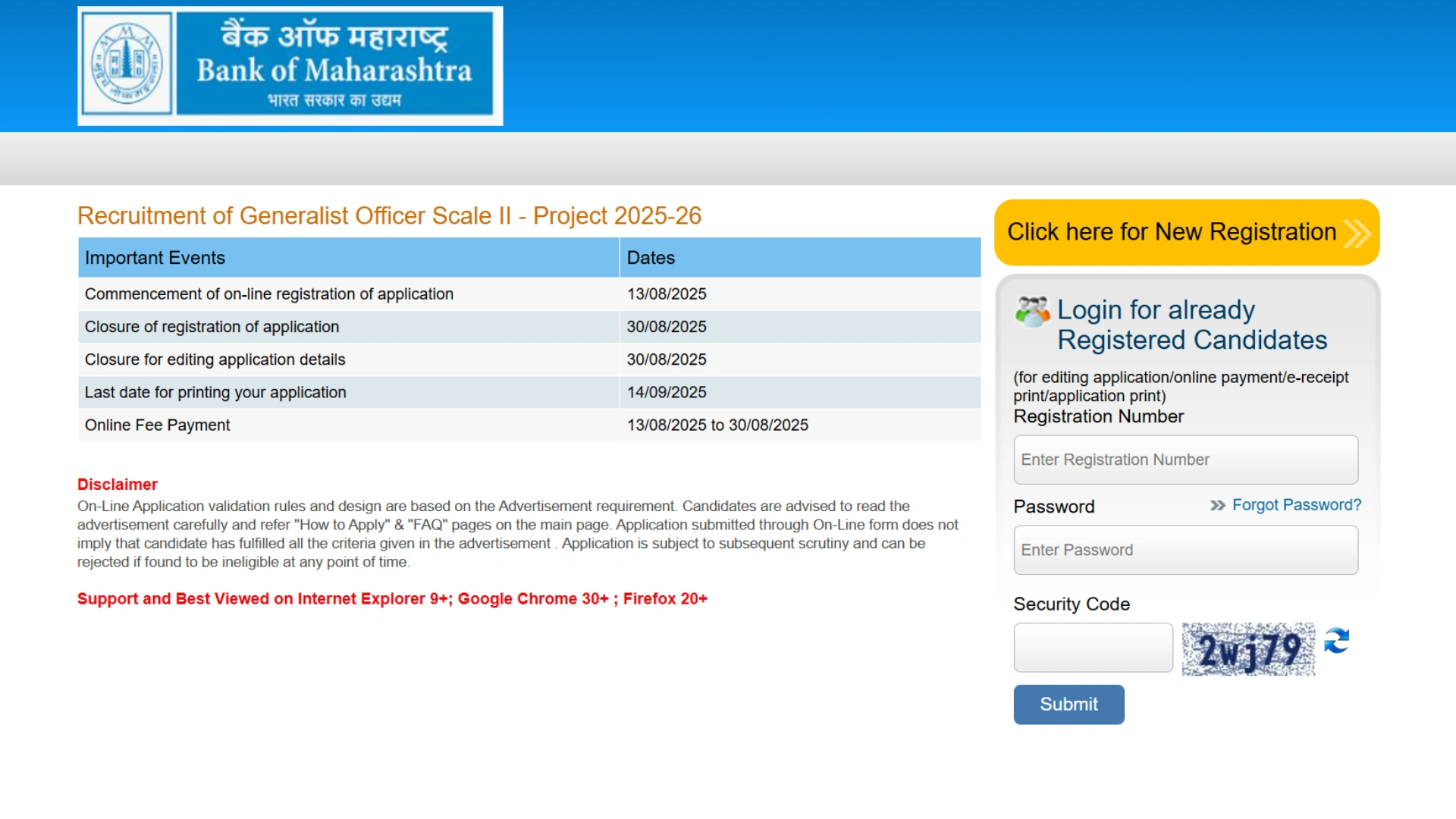Click the registered candidates people icon

point(1033,309)
